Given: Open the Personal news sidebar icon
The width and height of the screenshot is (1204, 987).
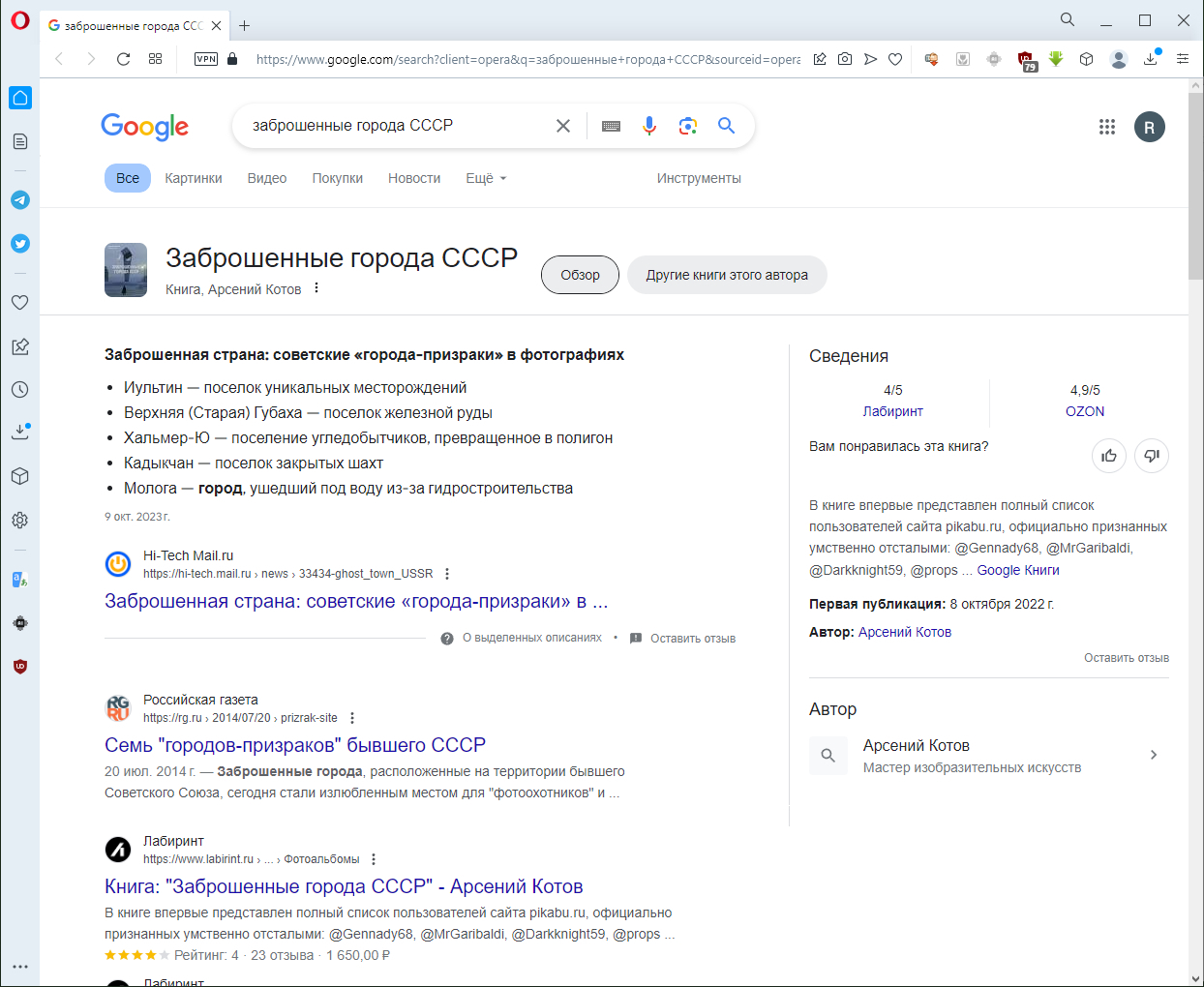Looking at the screenshot, I should [x=20, y=141].
